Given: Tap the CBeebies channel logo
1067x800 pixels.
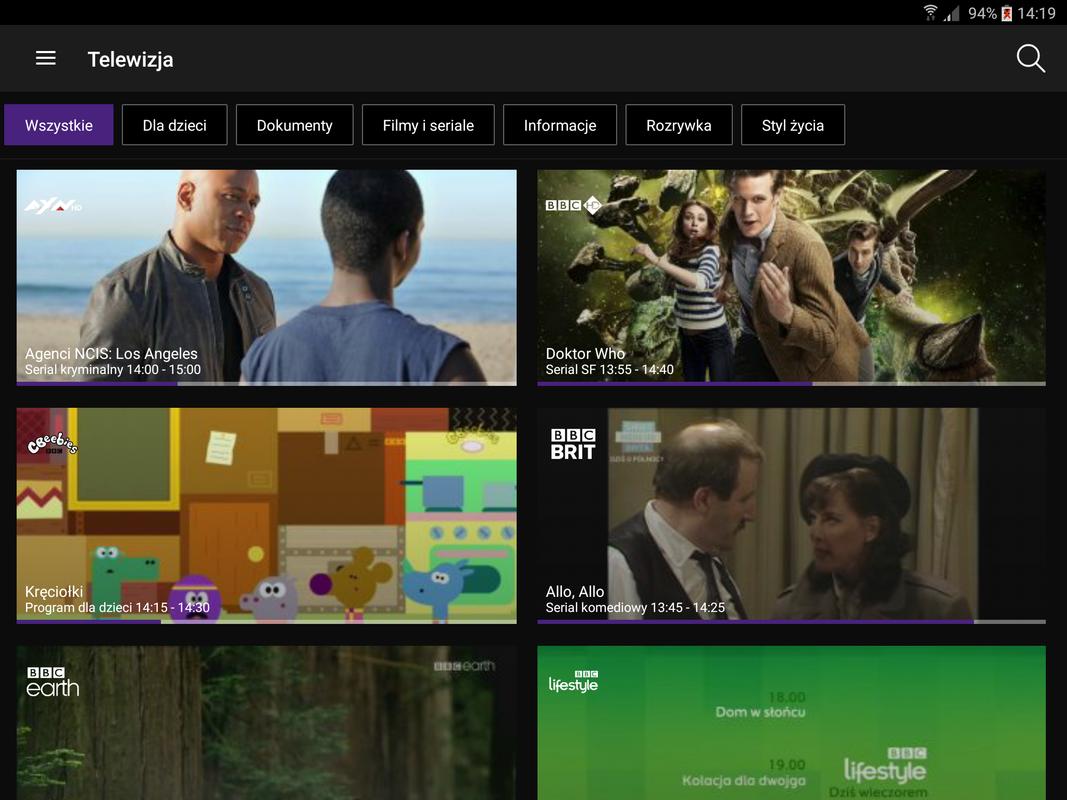Looking at the screenshot, I should [52, 444].
